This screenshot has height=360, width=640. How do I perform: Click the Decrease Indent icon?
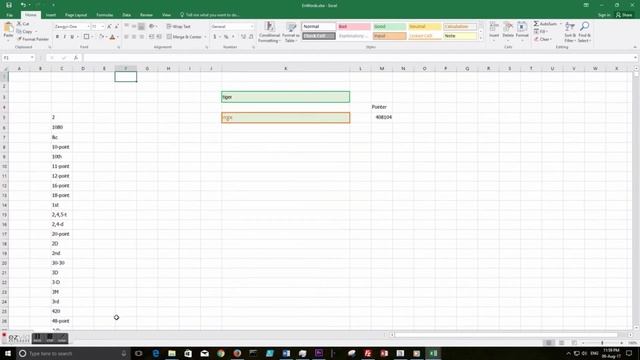[151, 37]
